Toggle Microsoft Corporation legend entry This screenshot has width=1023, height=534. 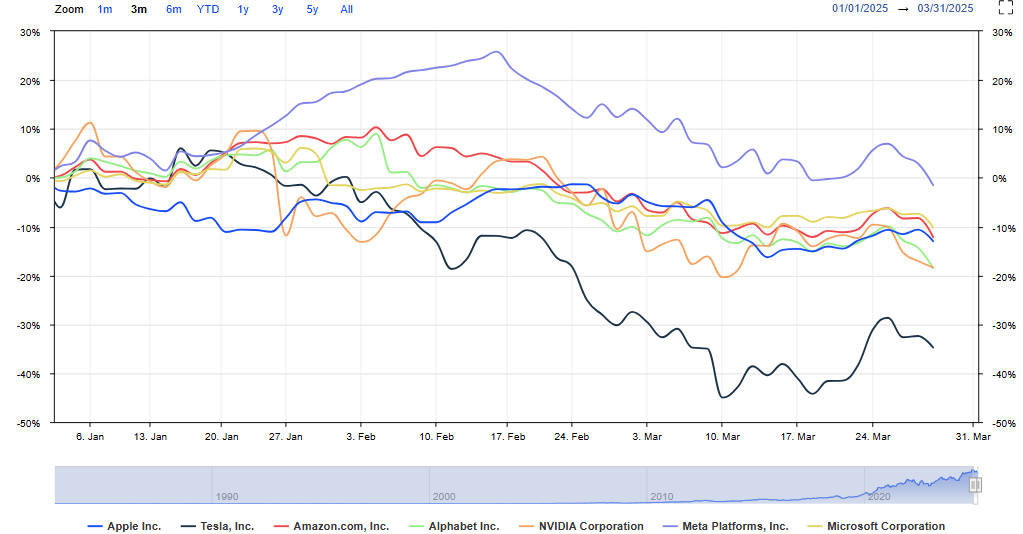click(876, 526)
